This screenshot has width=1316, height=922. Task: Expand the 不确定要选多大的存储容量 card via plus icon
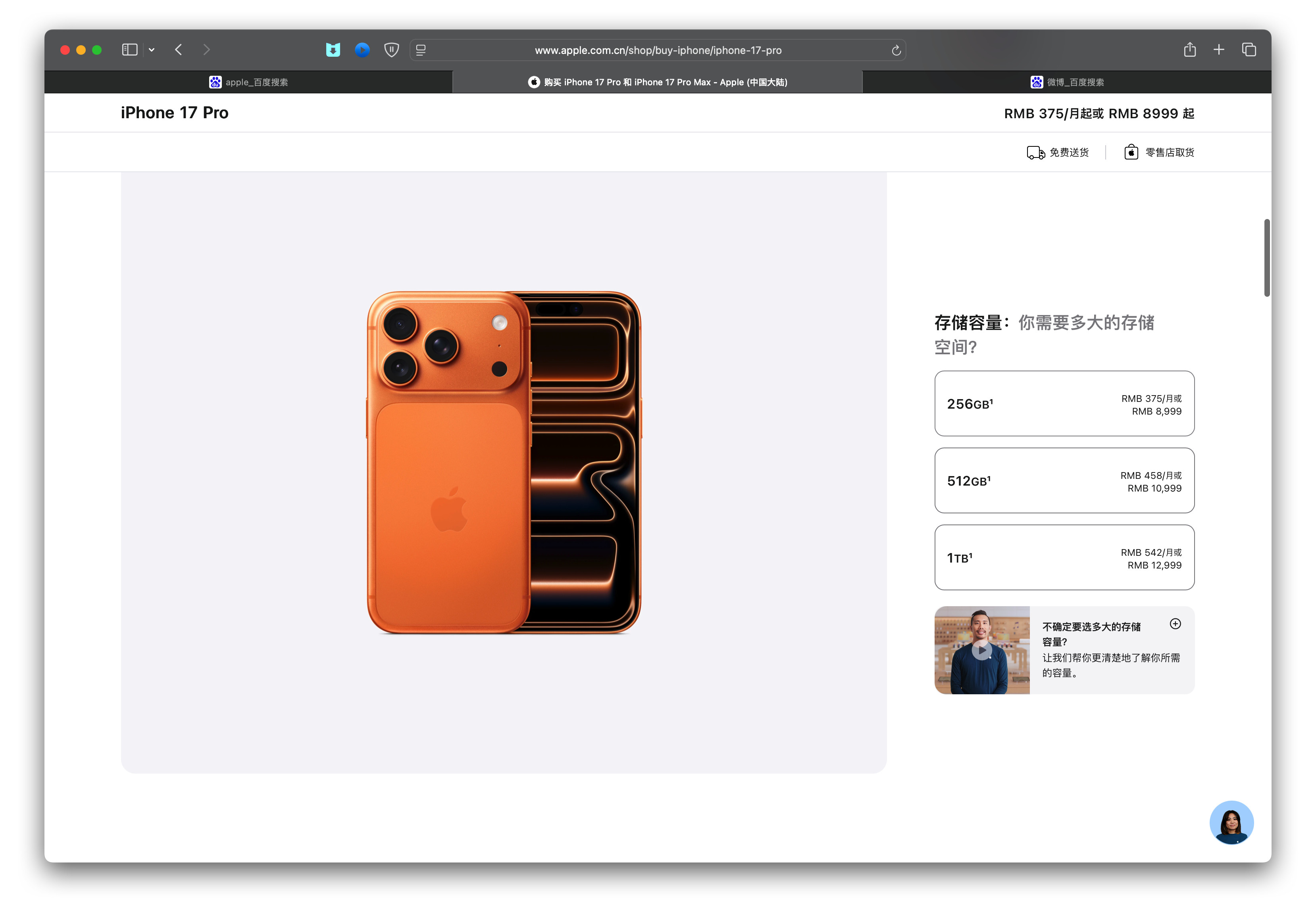pos(1175,623)
